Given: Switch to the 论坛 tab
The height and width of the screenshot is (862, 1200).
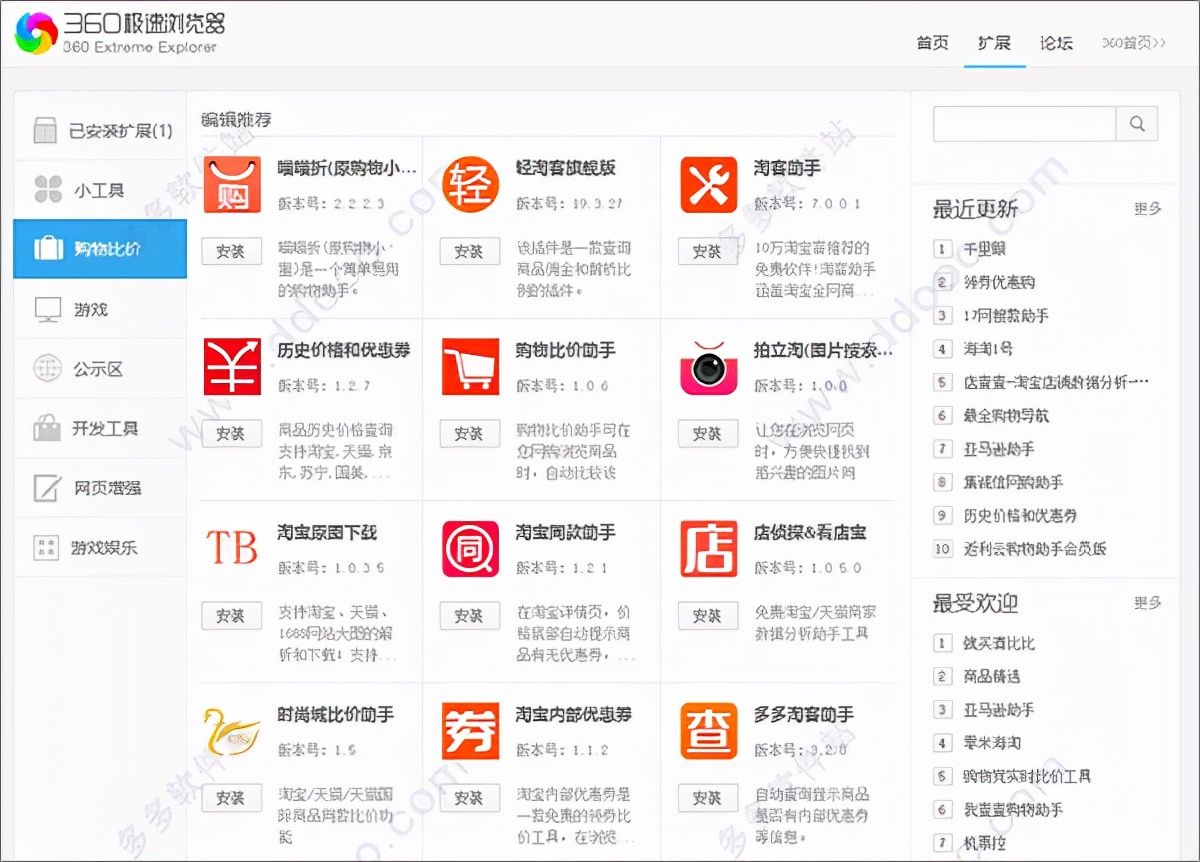Looking at the screenshot, I should point(1056,44).
